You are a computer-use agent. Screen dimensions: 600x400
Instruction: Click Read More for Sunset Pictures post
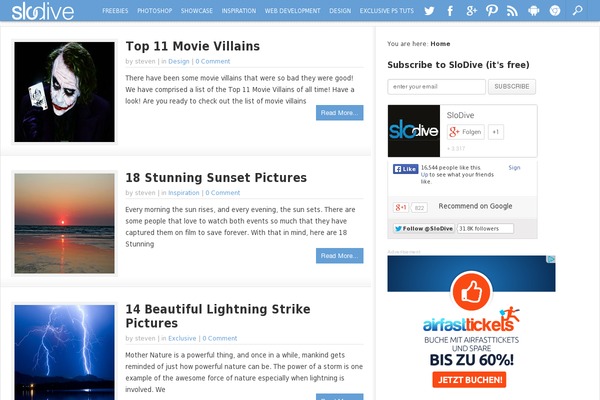coord(339,256)
